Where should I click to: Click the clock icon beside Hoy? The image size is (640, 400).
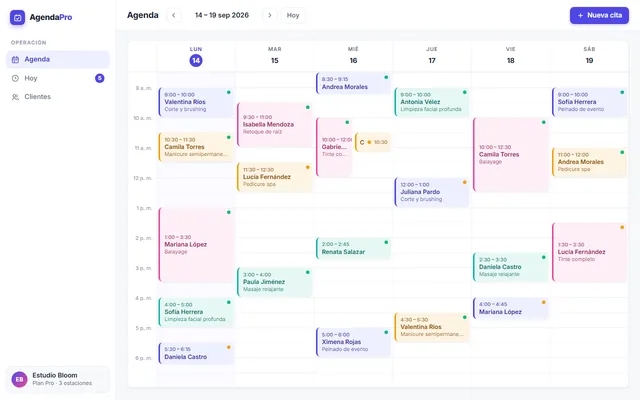[16, 78]
